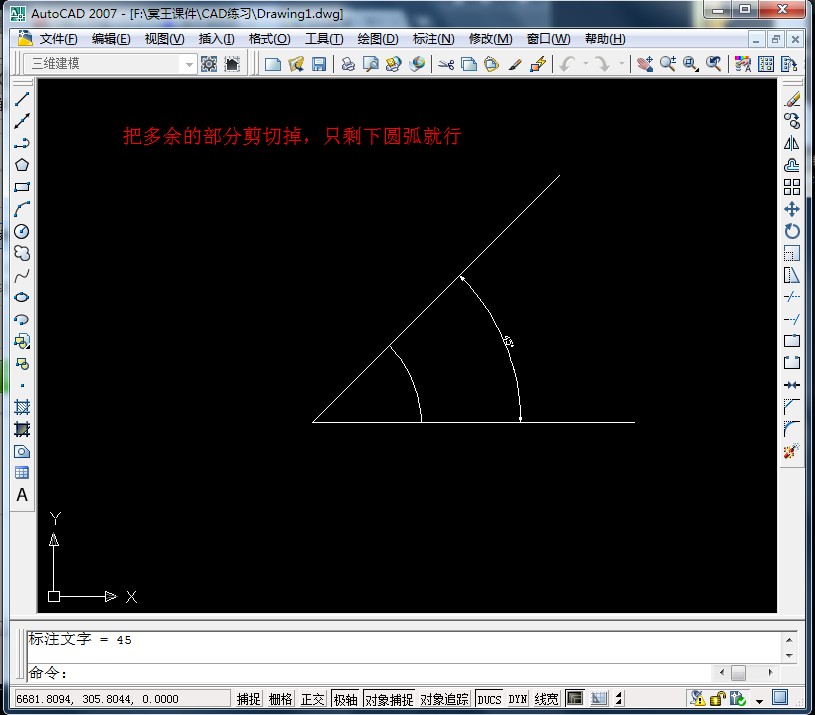
Task: Open the 绘图(D) menu
Action: tap(378, 39)
